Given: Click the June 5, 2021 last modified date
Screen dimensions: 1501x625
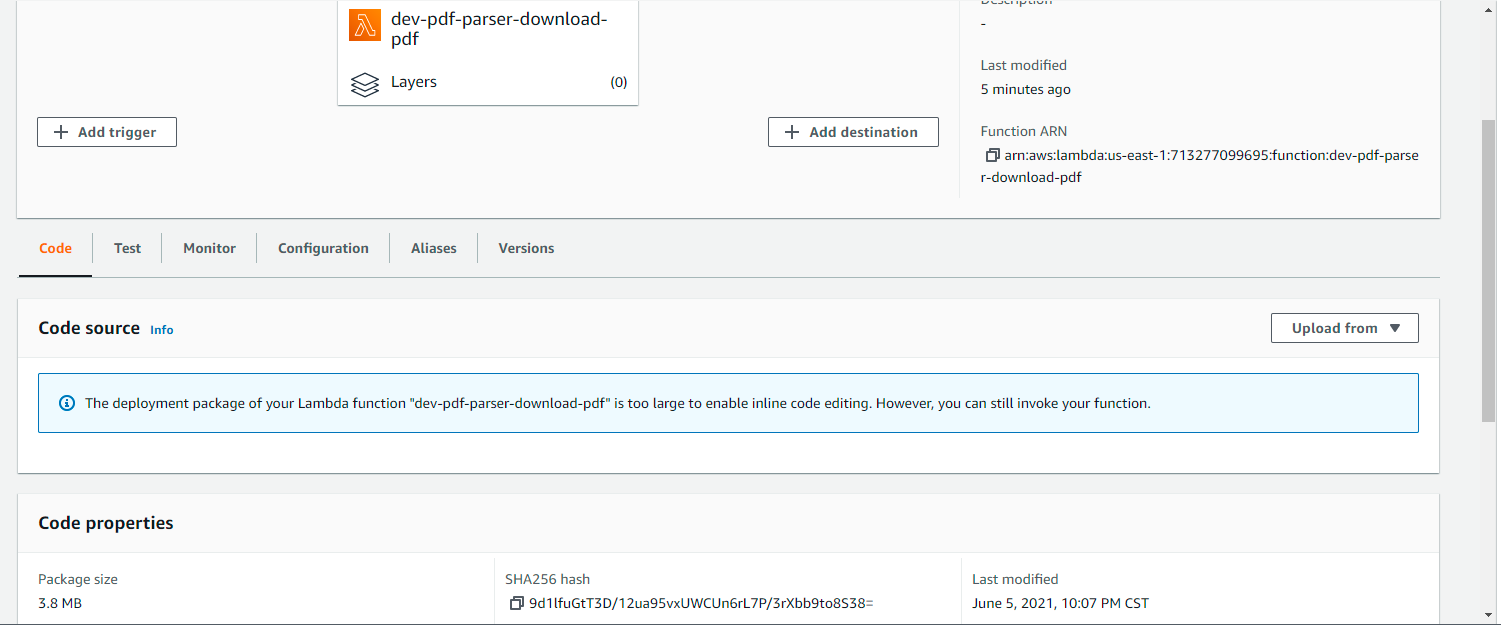Looking at the screenshot, I should (1060, 603).
